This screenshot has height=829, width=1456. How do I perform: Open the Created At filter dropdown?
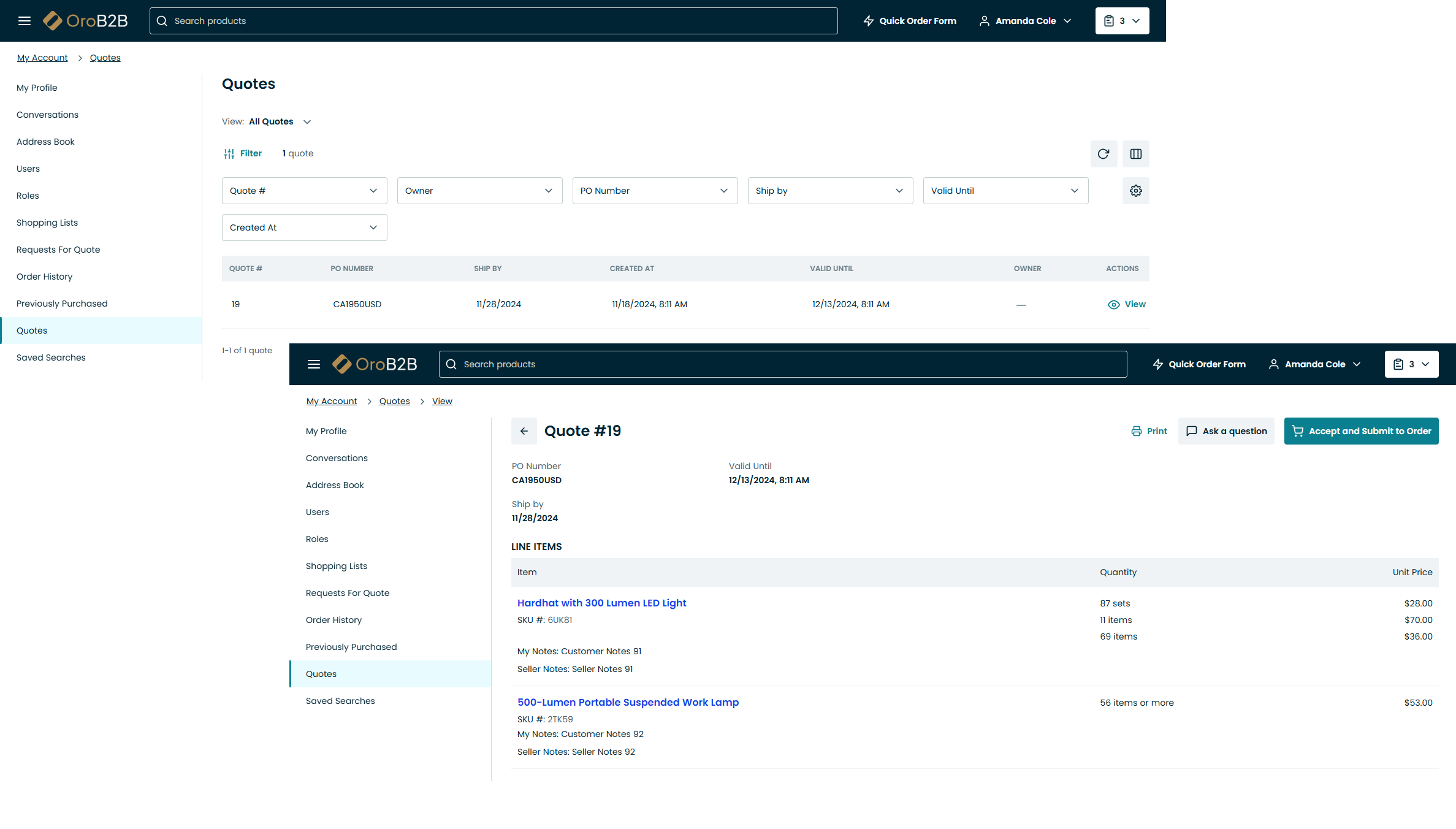(304, 227)
